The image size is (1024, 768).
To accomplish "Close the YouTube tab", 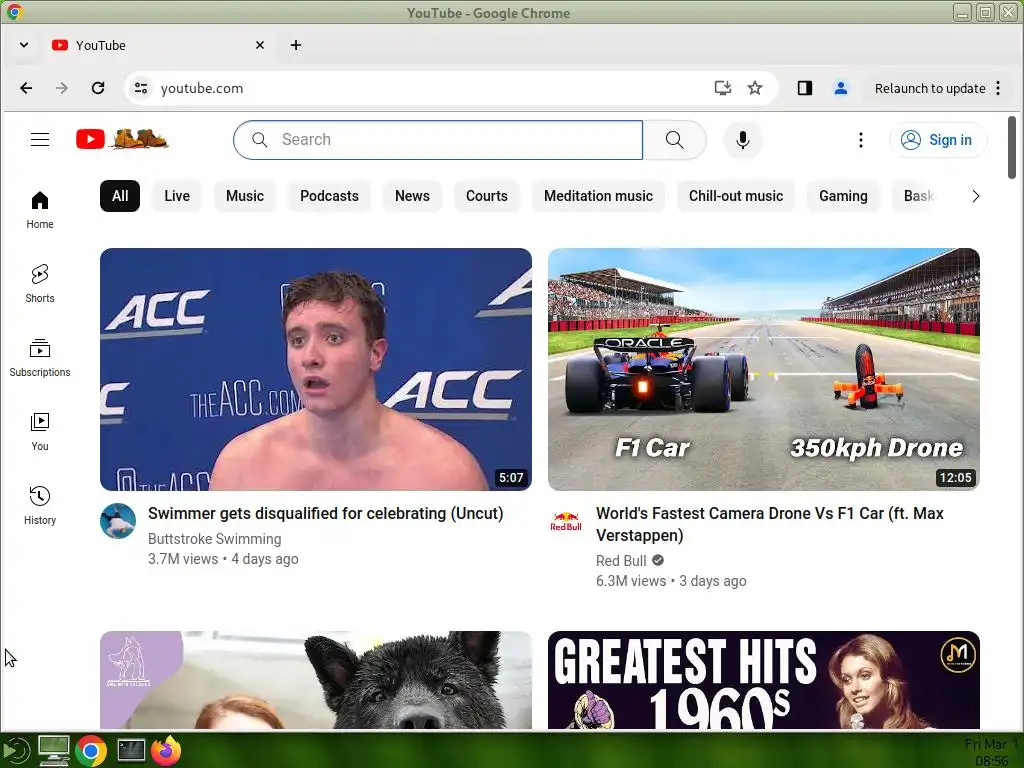I will click(x=260, y=45).
